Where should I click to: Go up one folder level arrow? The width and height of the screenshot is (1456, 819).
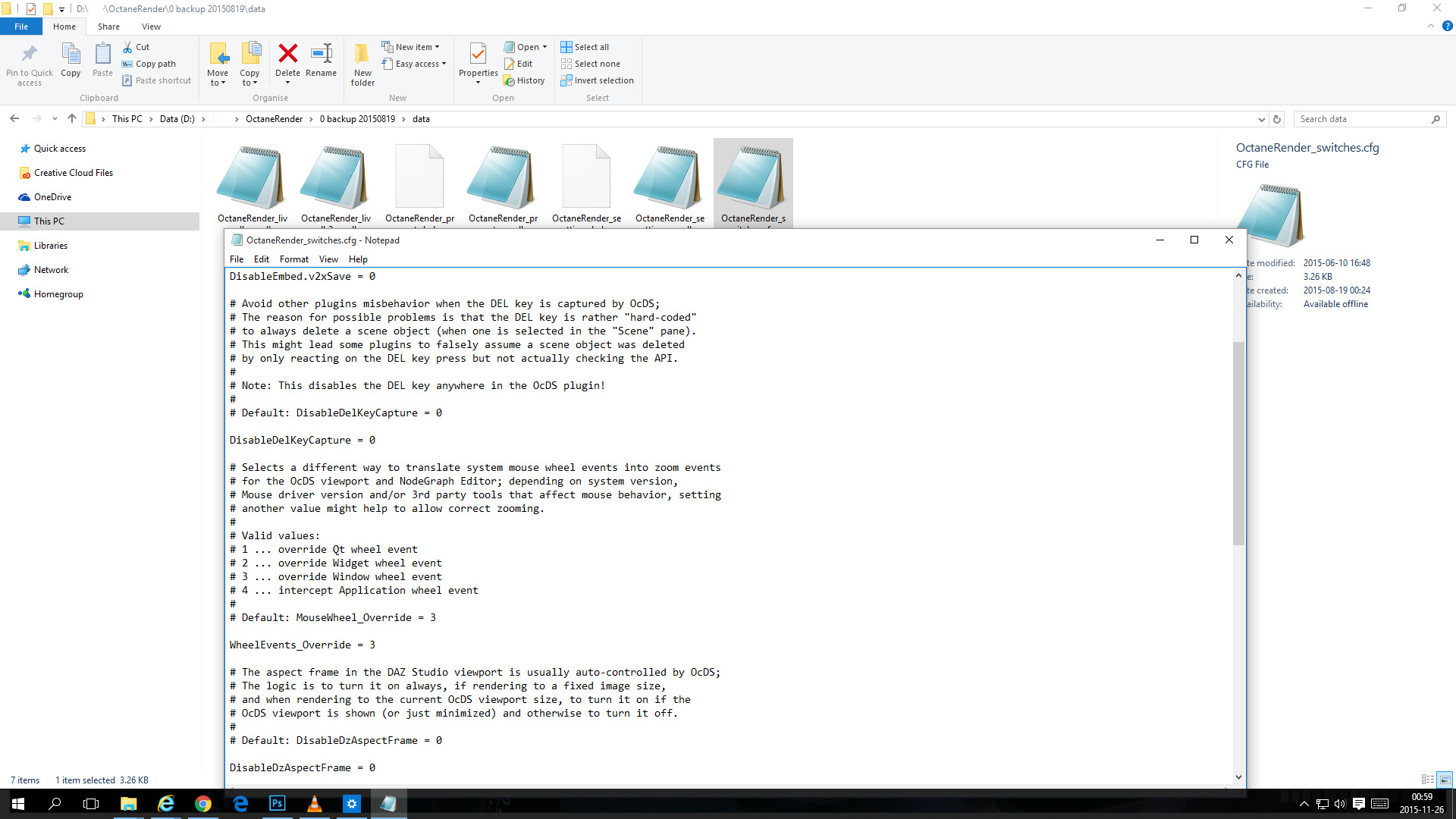(72, 118)
